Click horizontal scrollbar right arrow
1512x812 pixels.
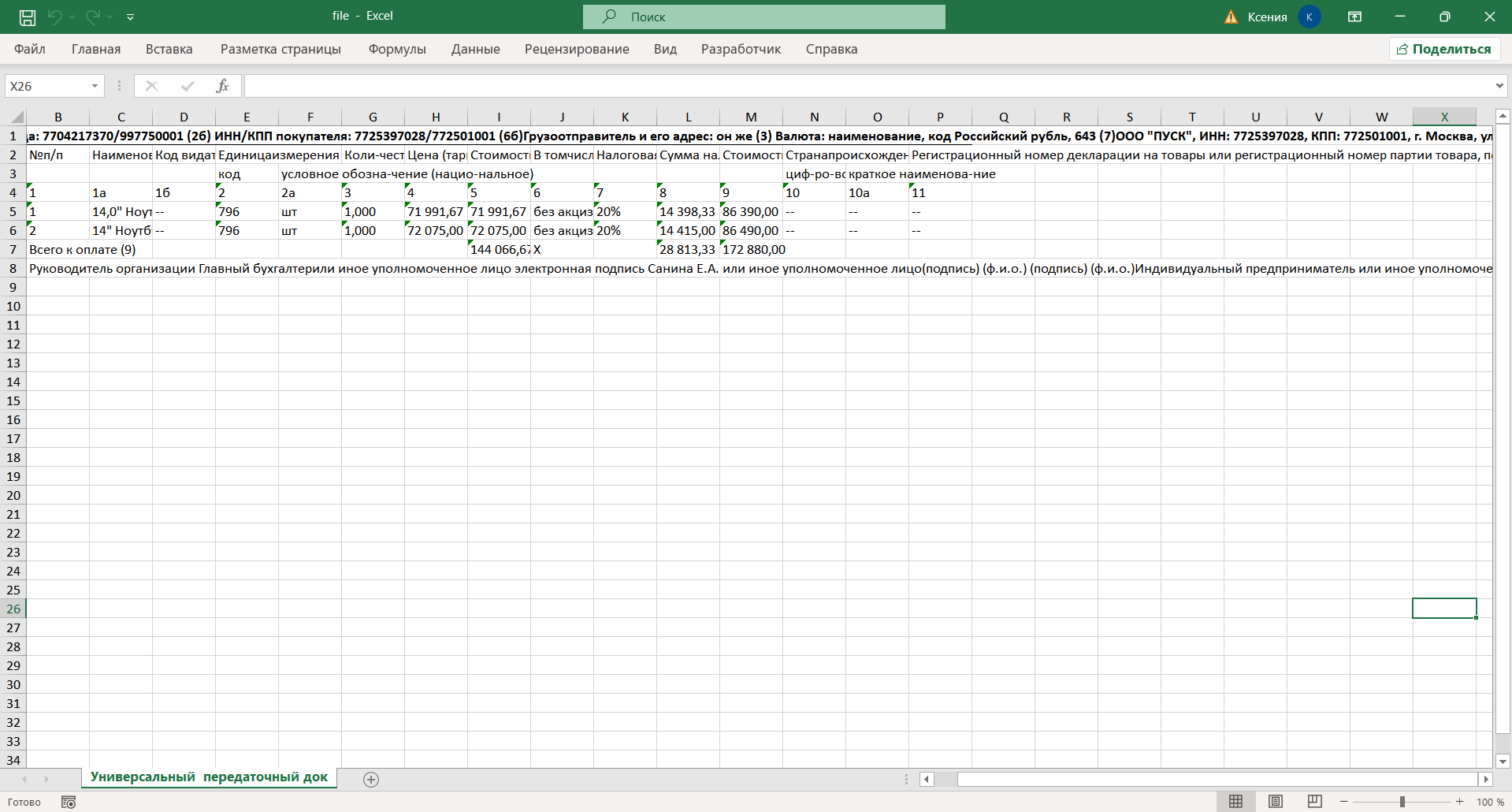[x=1485, y=780]
